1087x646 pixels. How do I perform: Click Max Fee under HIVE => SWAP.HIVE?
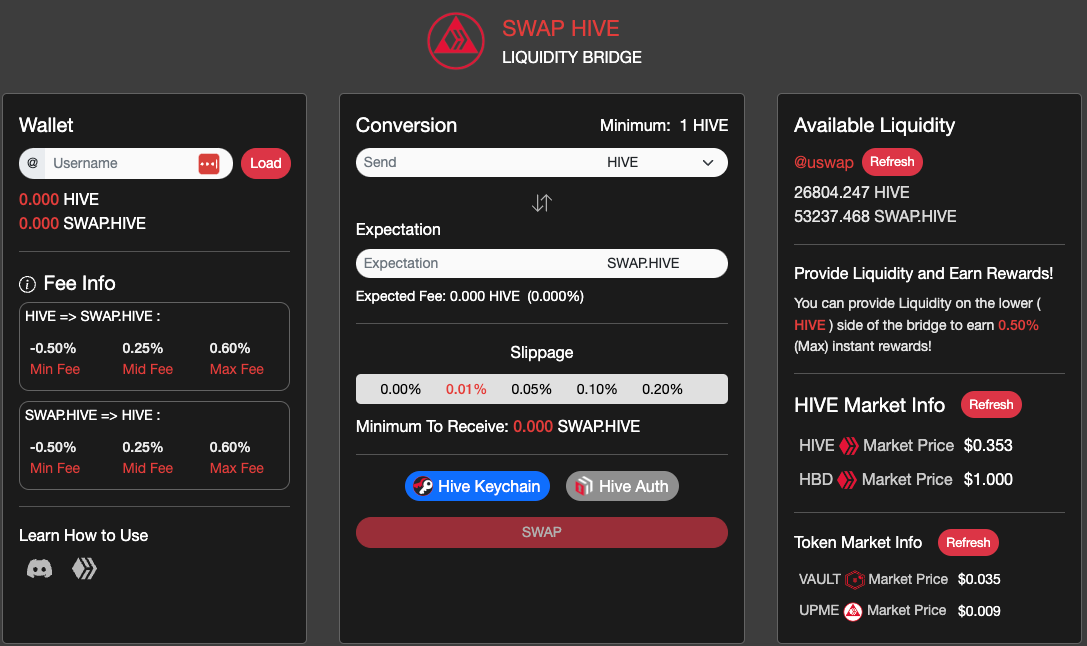click(236, 369)
